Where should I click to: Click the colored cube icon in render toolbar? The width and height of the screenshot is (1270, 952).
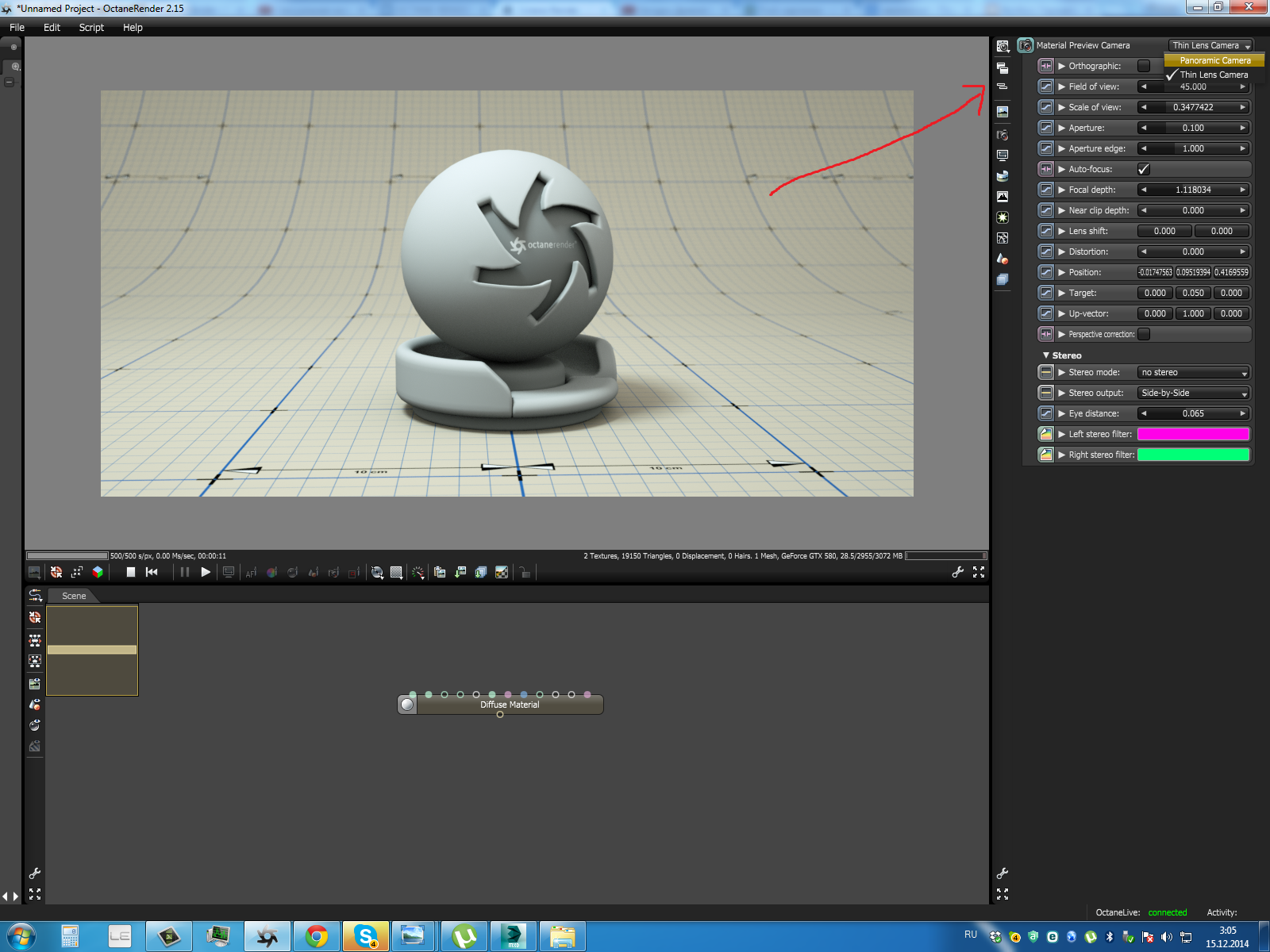(x=98, y=572)
